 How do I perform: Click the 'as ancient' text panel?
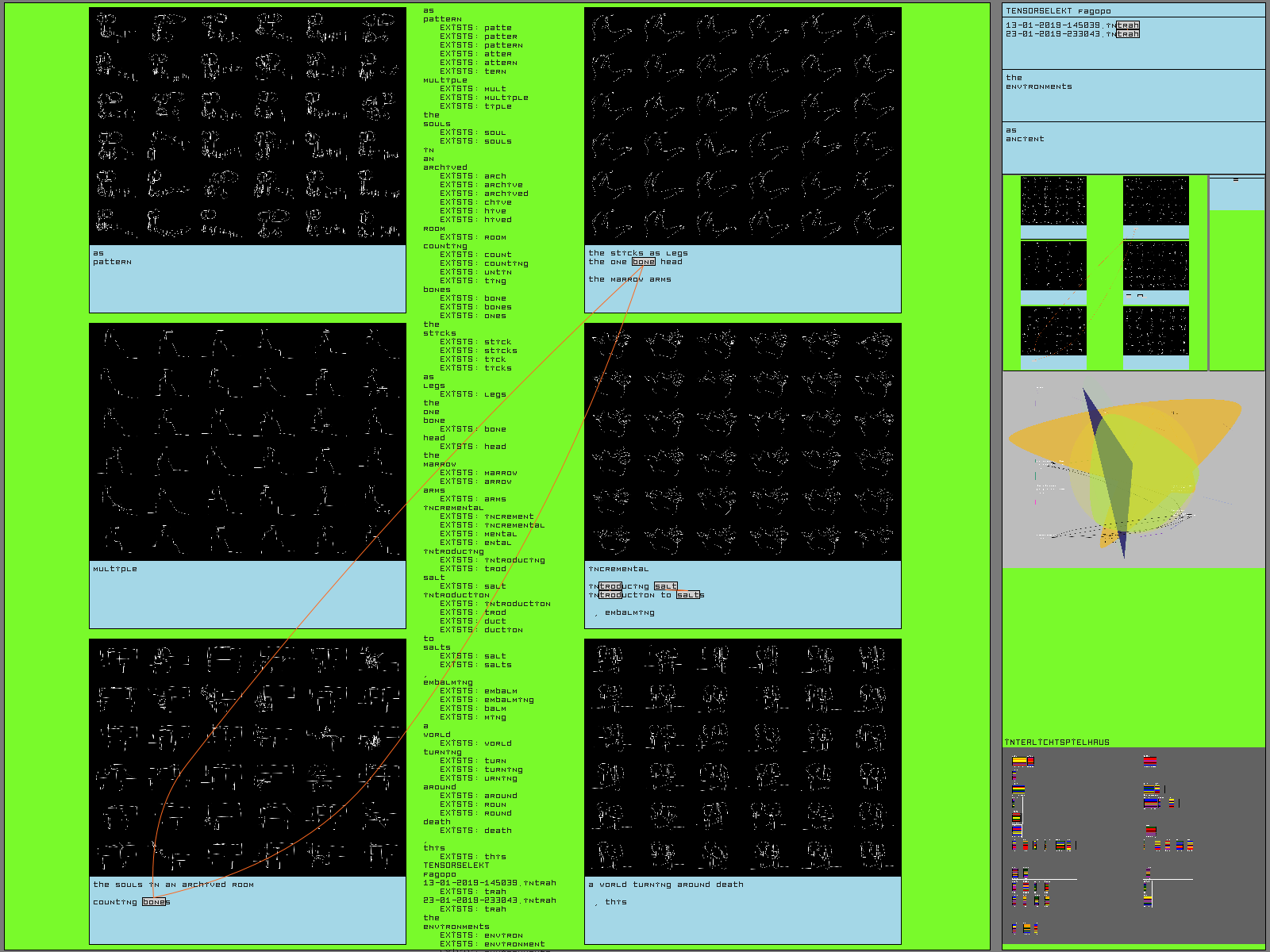[x=1133, y=147]
